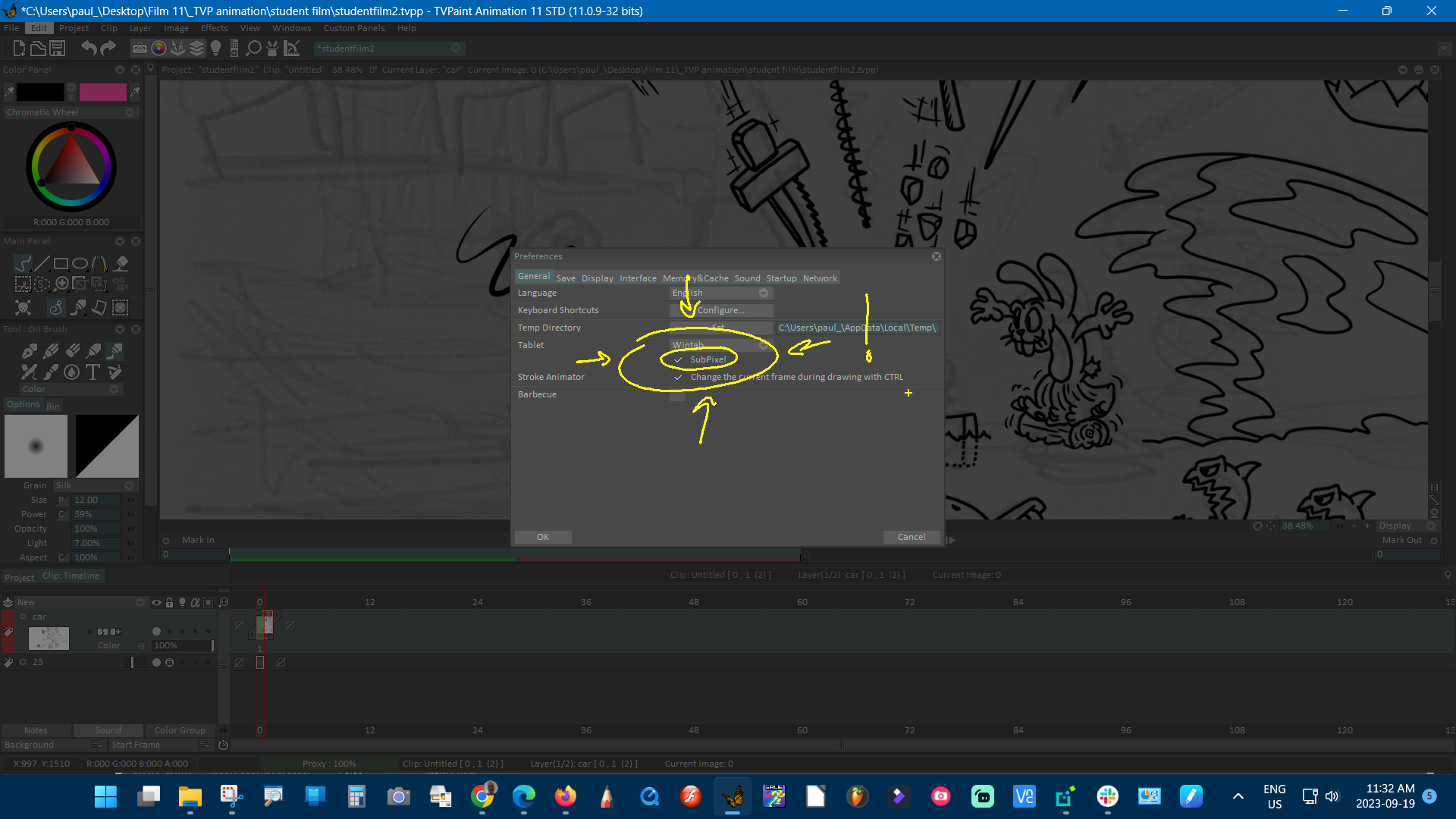Viewport: 1456px width, 819px height.
Task: Click the foreground color eyedropper icon
Action: [9, 92]
